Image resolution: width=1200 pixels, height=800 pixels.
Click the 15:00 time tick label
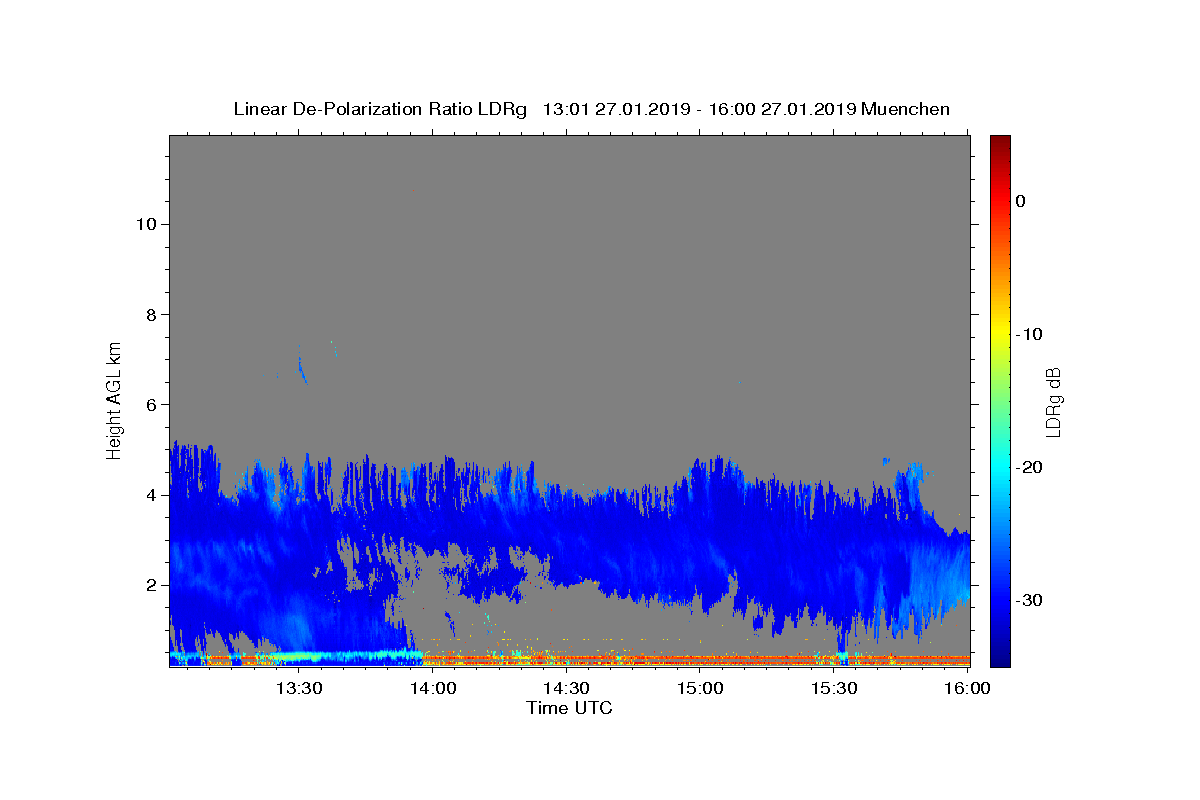point(701,688)
